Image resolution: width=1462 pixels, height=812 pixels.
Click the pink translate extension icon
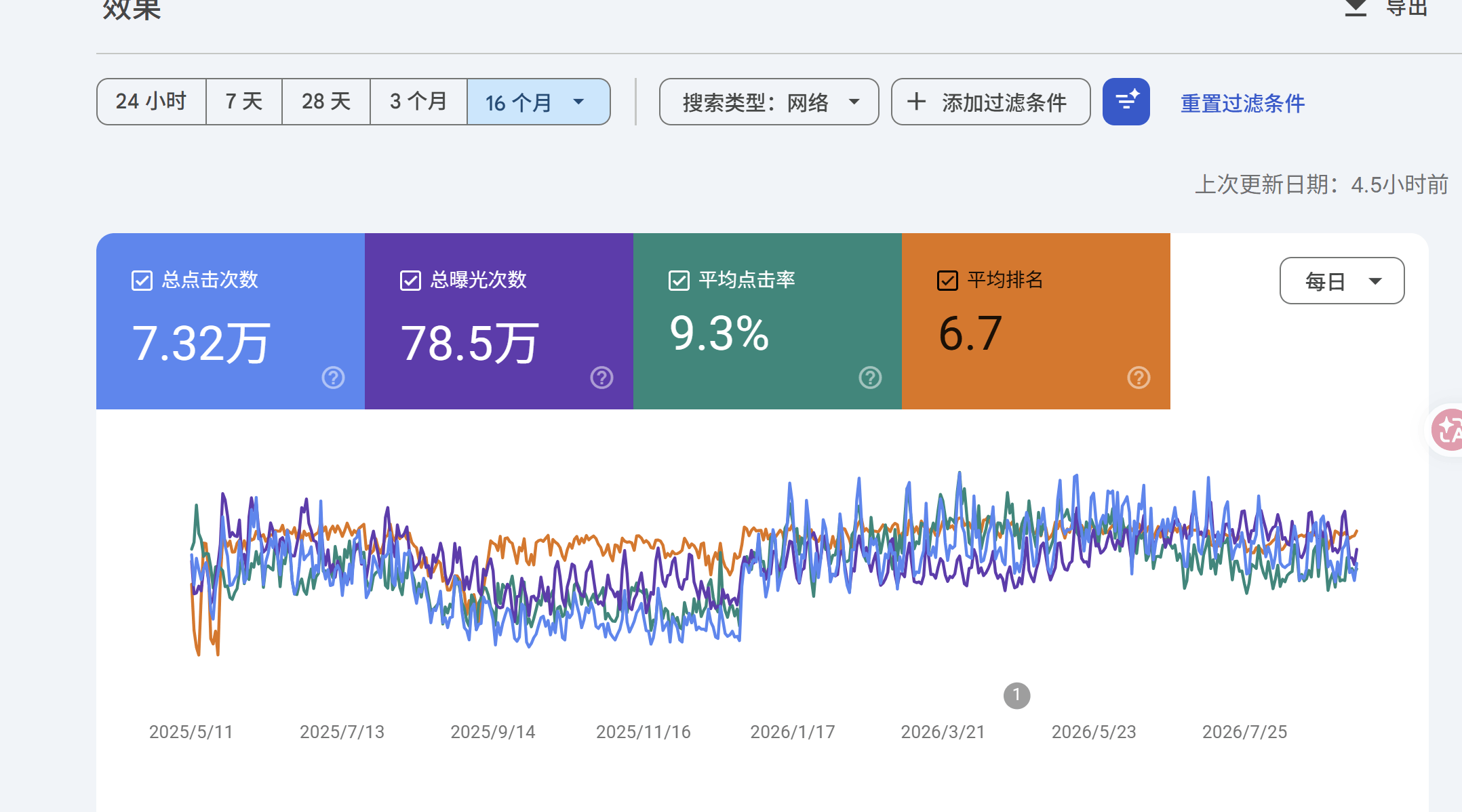1447,430
